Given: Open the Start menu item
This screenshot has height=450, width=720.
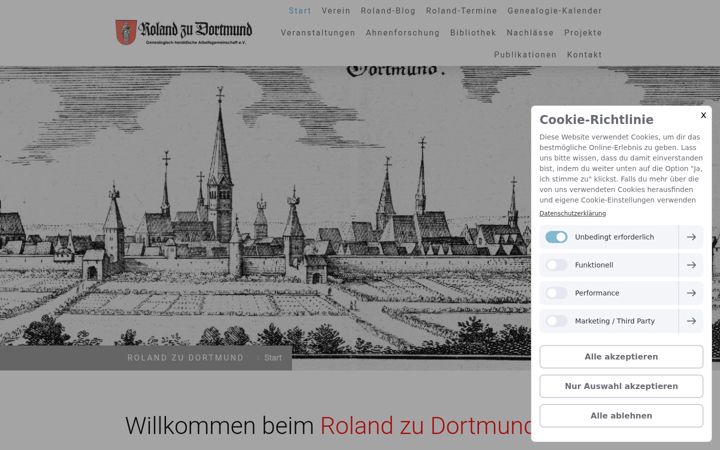Looking at the screenshot, I should 299,11.
